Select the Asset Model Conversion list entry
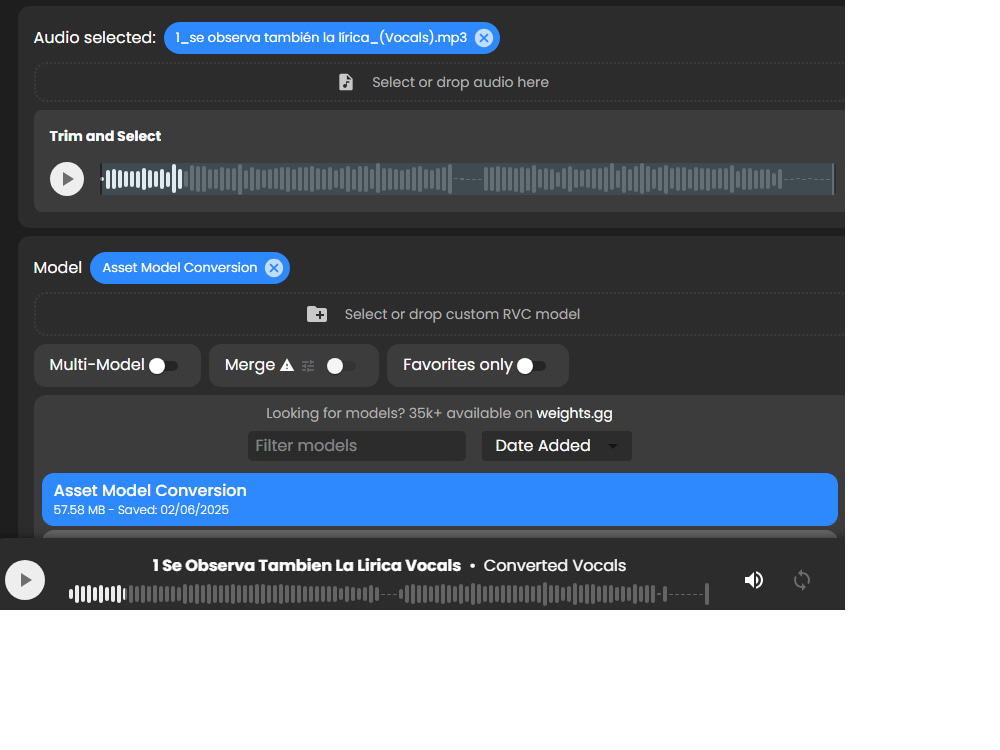This screenshot has height=750, width=1000. point(439,499)
